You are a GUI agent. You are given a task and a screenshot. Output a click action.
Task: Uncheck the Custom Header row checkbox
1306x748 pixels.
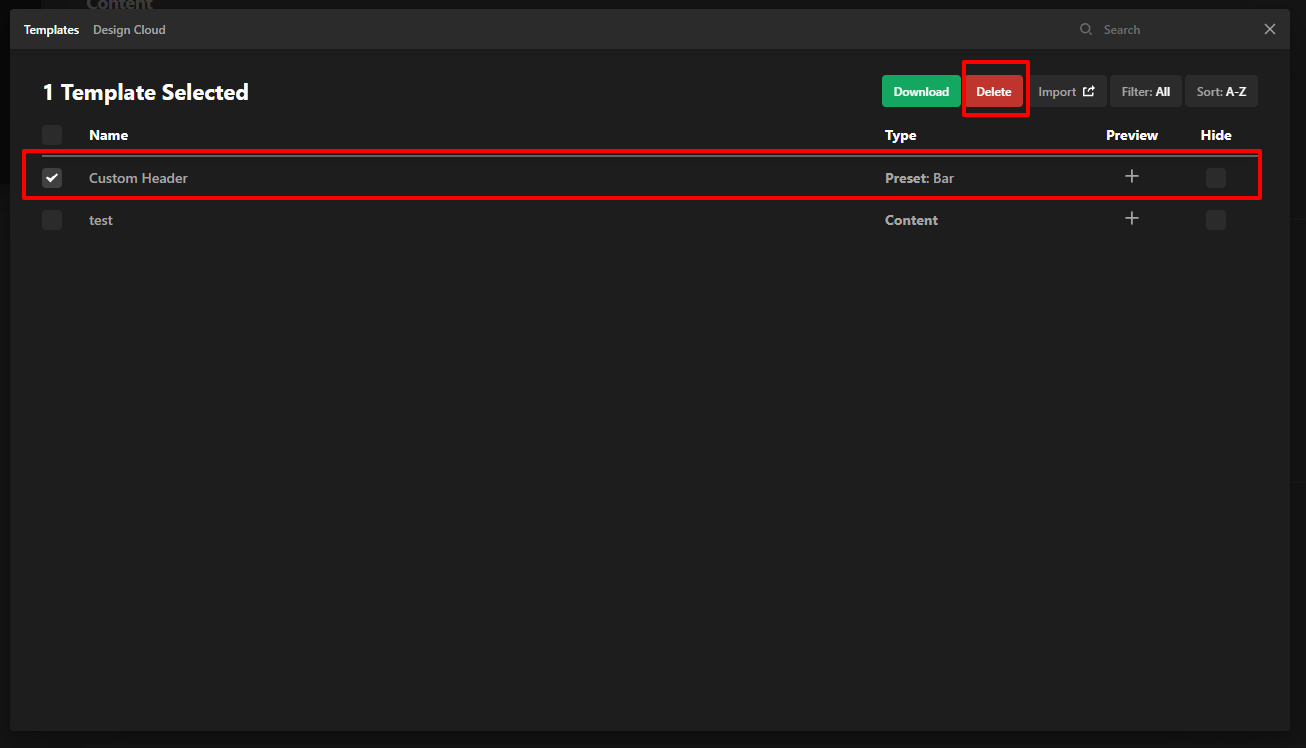click(52, 178)
